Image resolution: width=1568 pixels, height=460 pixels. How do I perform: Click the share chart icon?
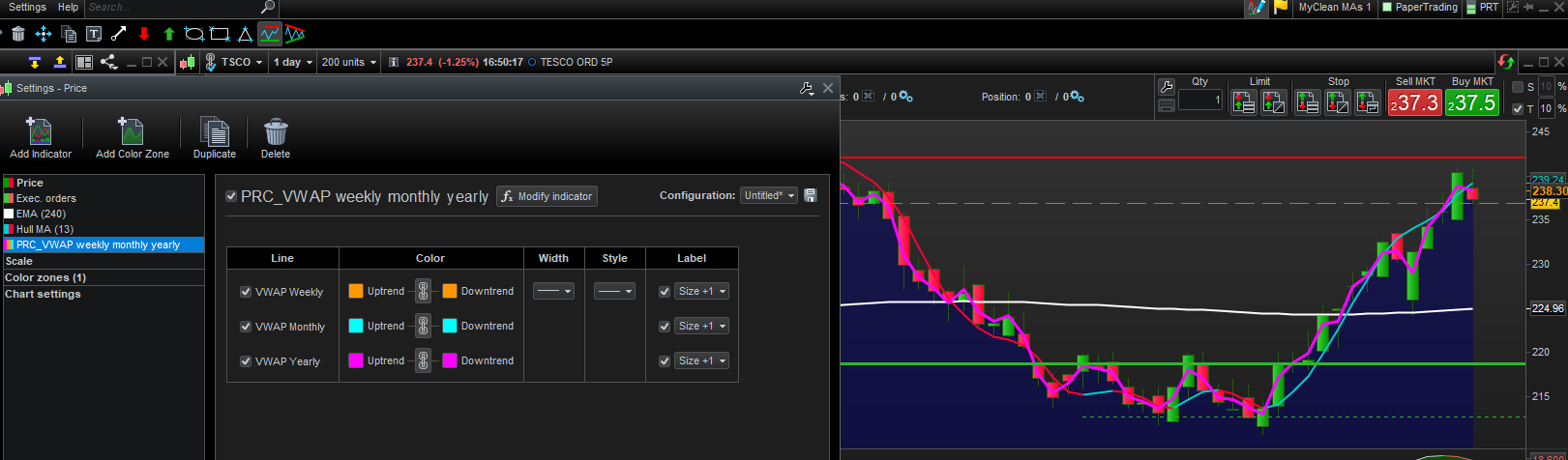click(x=108, y=62)
